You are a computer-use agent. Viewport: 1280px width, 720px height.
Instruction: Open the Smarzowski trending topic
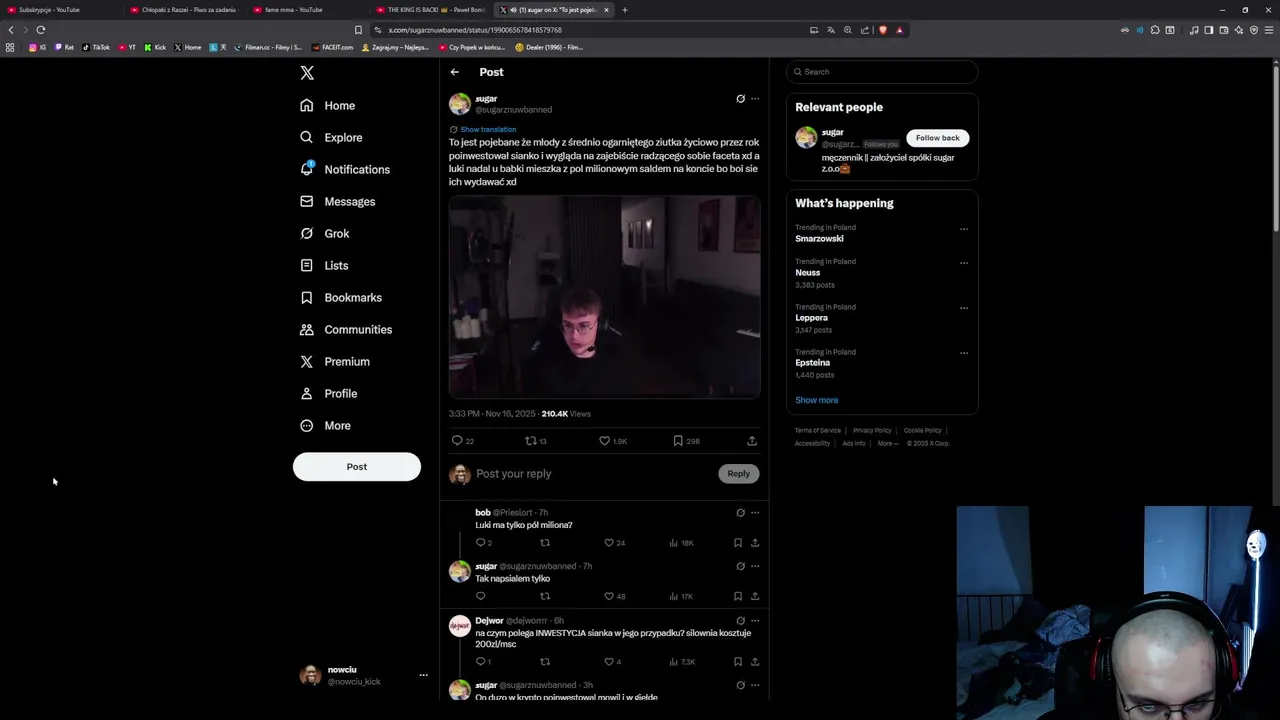point(820,239)
